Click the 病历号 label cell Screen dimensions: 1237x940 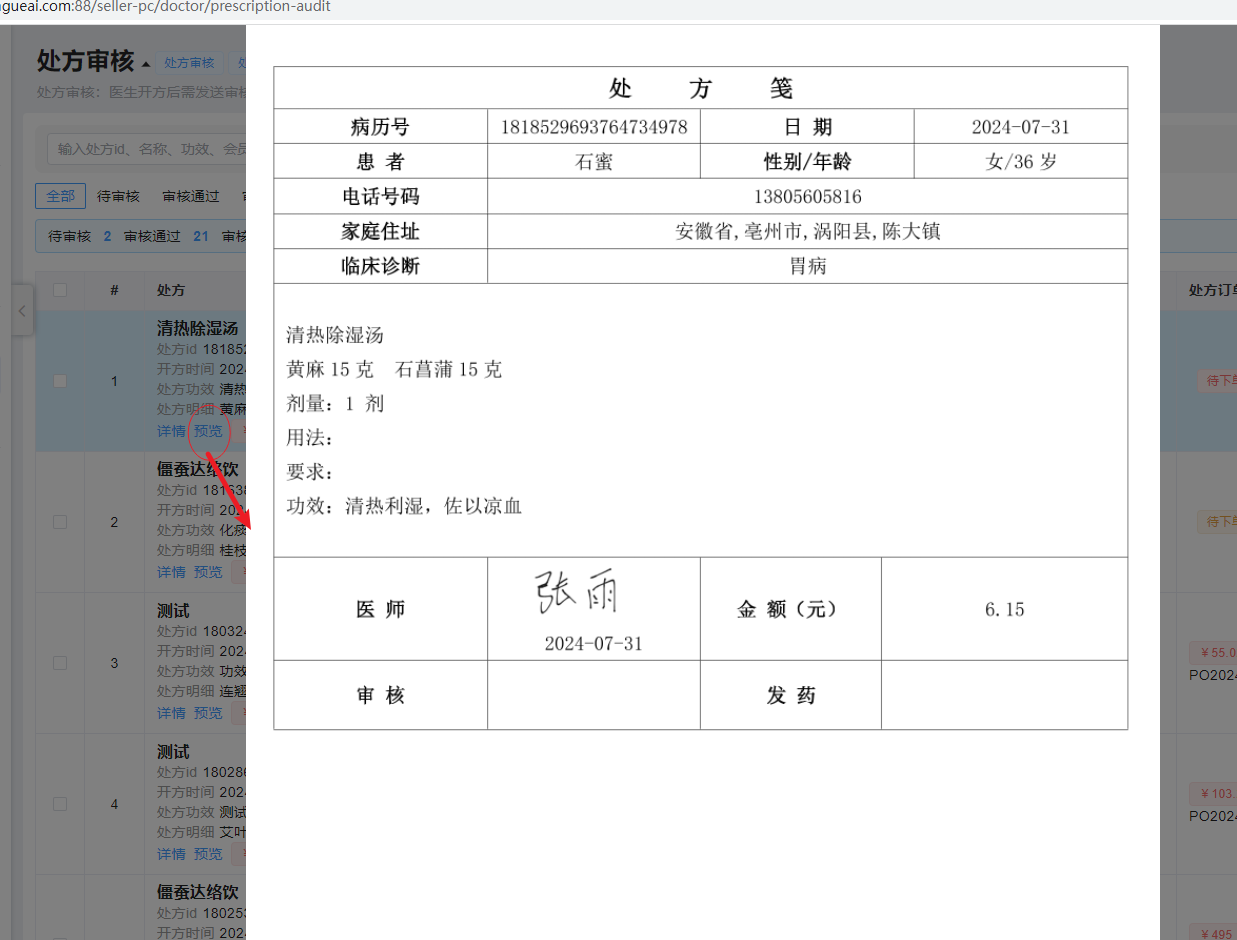click(381, 127)
